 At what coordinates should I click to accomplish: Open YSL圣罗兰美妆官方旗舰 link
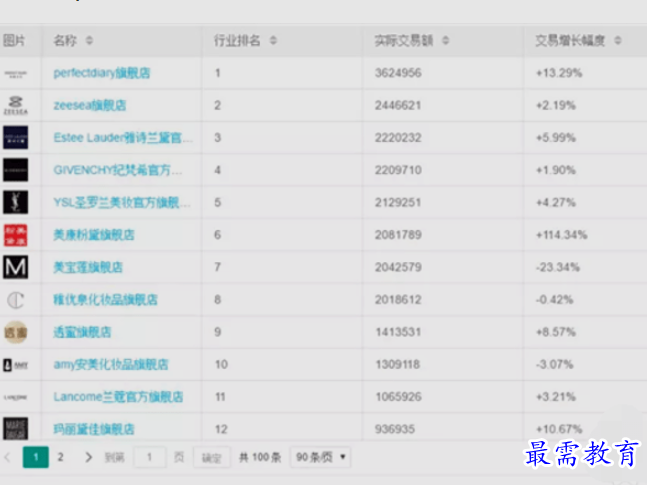(122, 202)
